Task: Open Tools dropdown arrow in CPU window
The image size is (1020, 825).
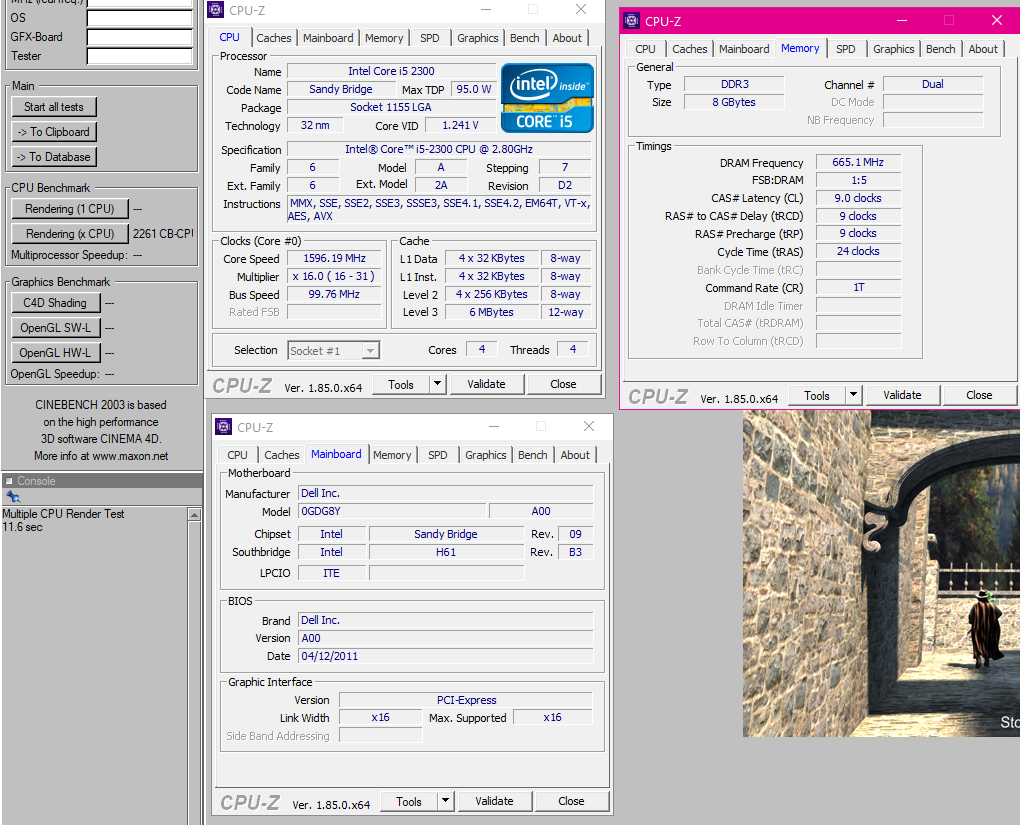Action: [x=438, y=384]
